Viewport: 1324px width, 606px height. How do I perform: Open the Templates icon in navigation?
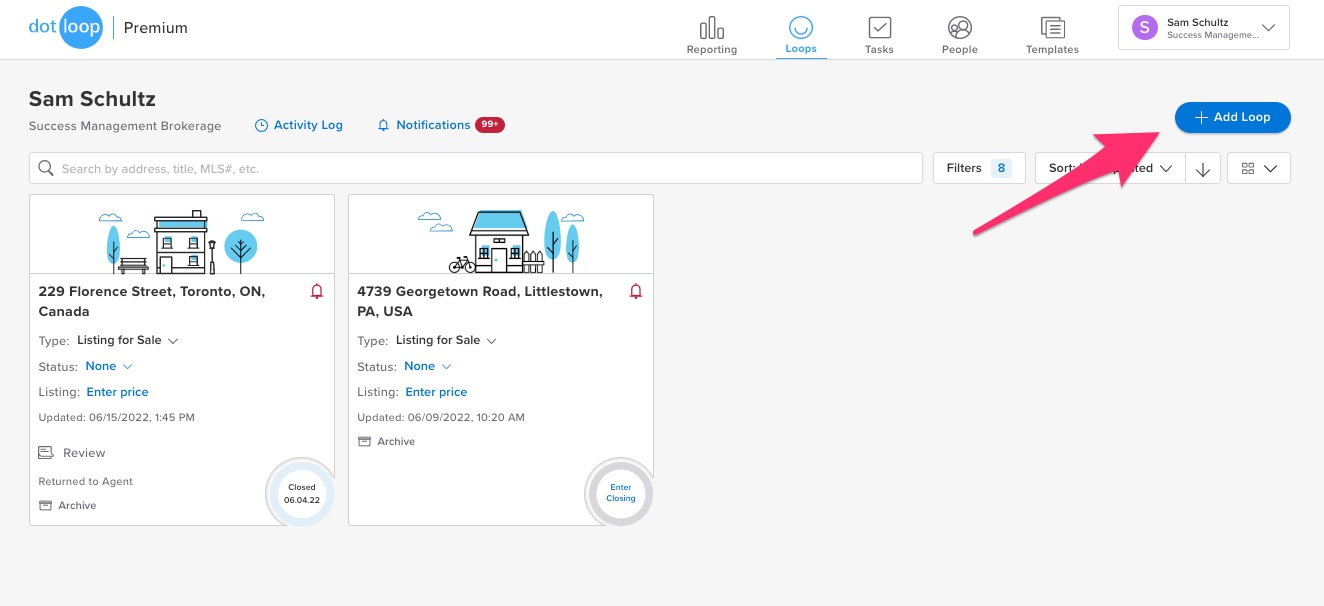pyautogui.click(x=1052, y=28)
